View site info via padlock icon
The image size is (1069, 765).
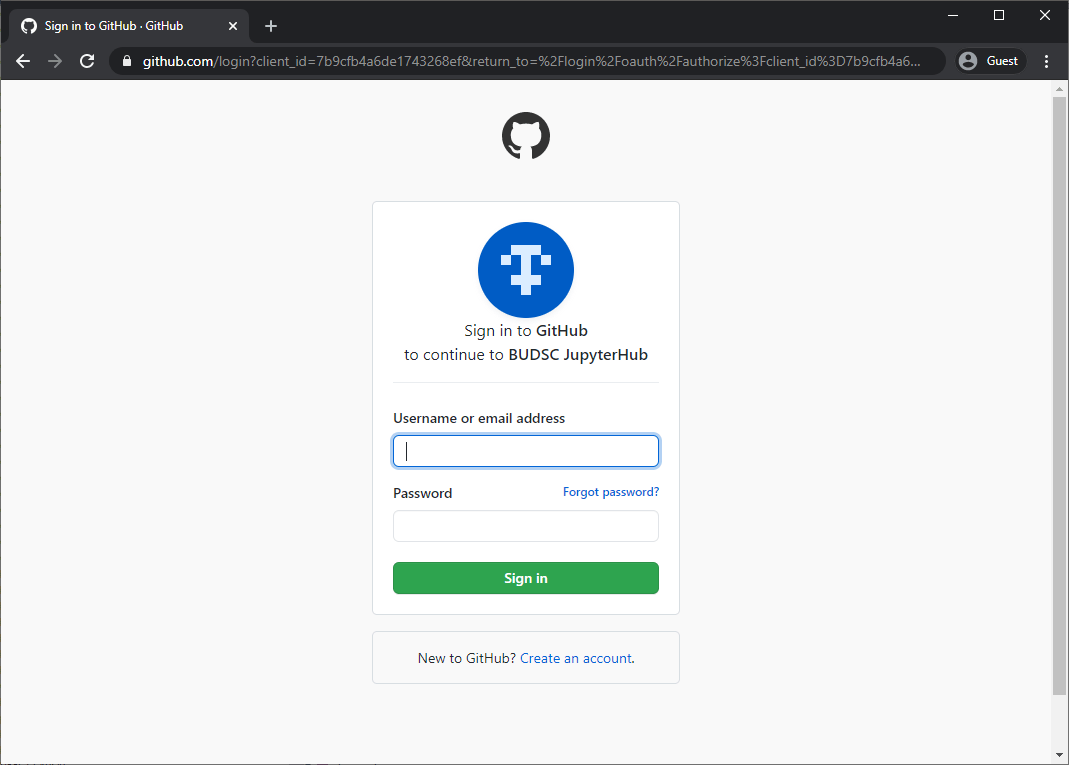127,61
